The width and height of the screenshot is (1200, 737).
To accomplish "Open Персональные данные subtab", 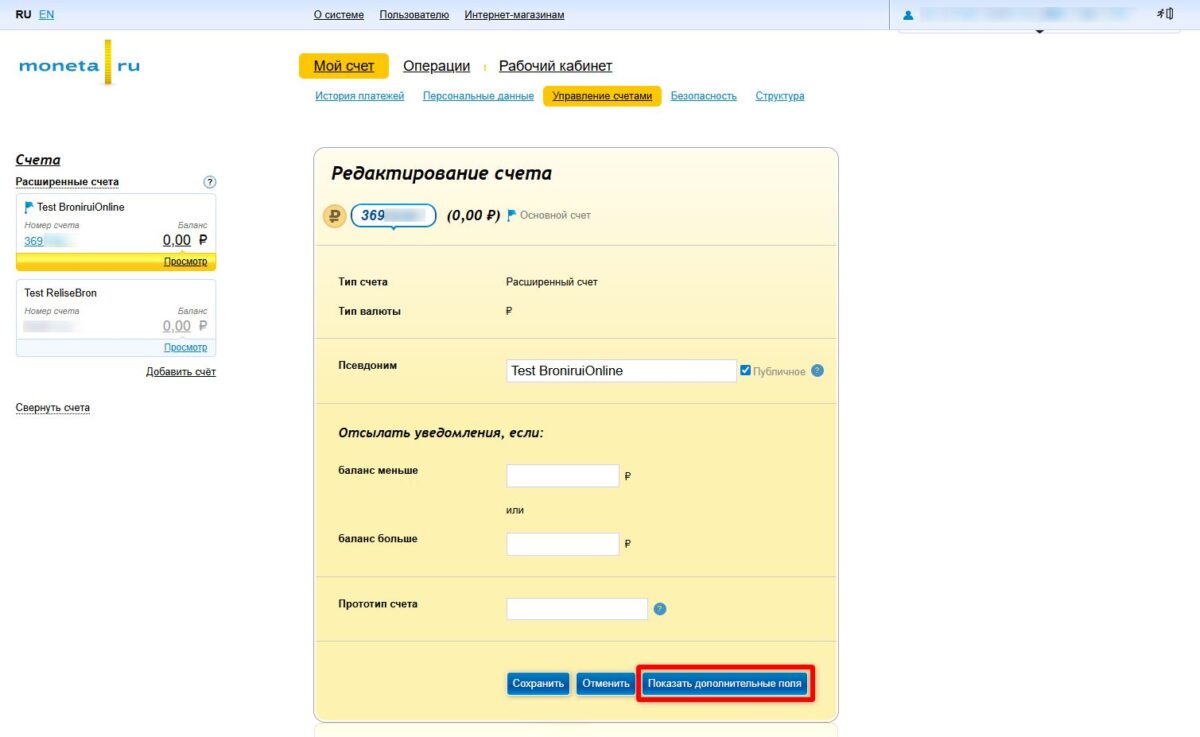I will [478, 96].
